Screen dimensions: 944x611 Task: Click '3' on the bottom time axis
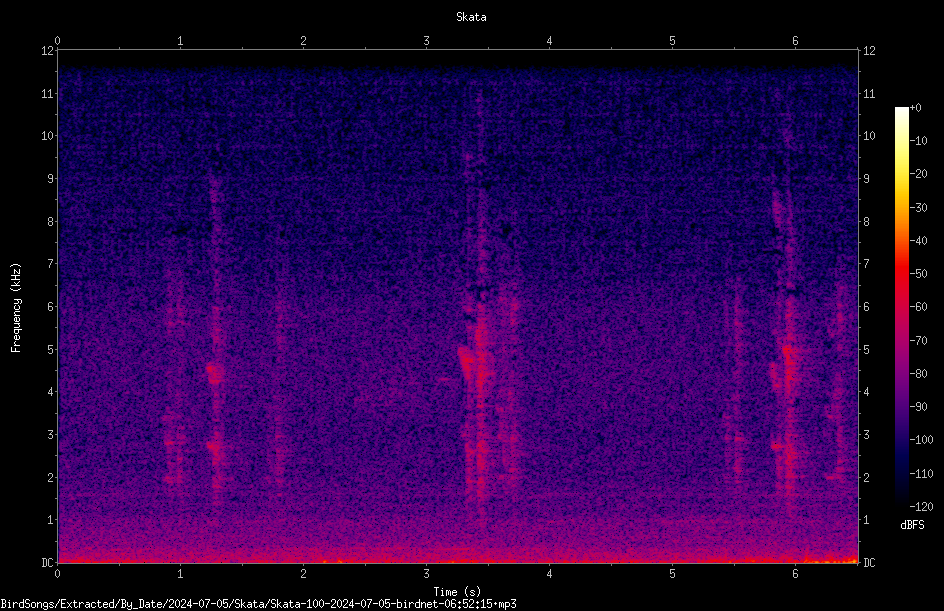[x=426, y=574]
